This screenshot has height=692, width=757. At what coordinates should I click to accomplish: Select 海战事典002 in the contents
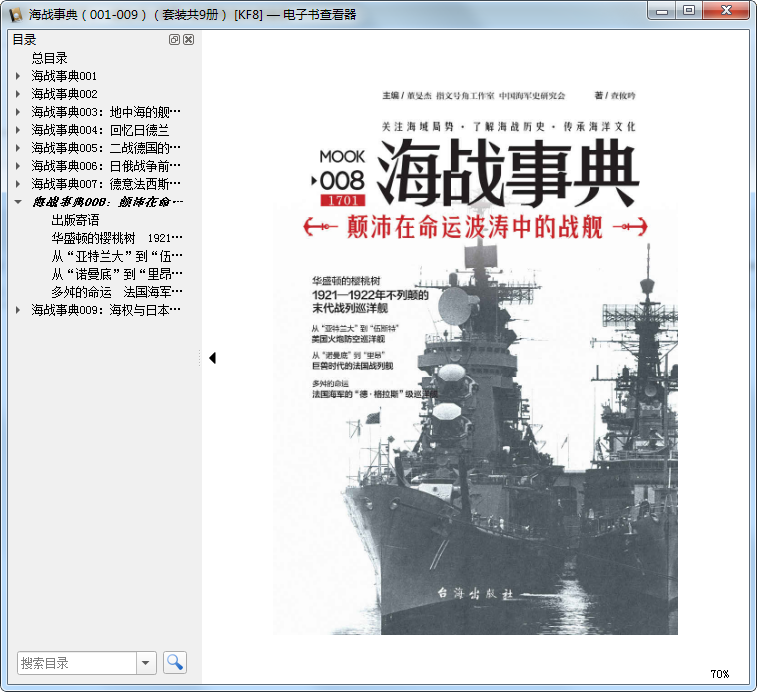point(64,94)
